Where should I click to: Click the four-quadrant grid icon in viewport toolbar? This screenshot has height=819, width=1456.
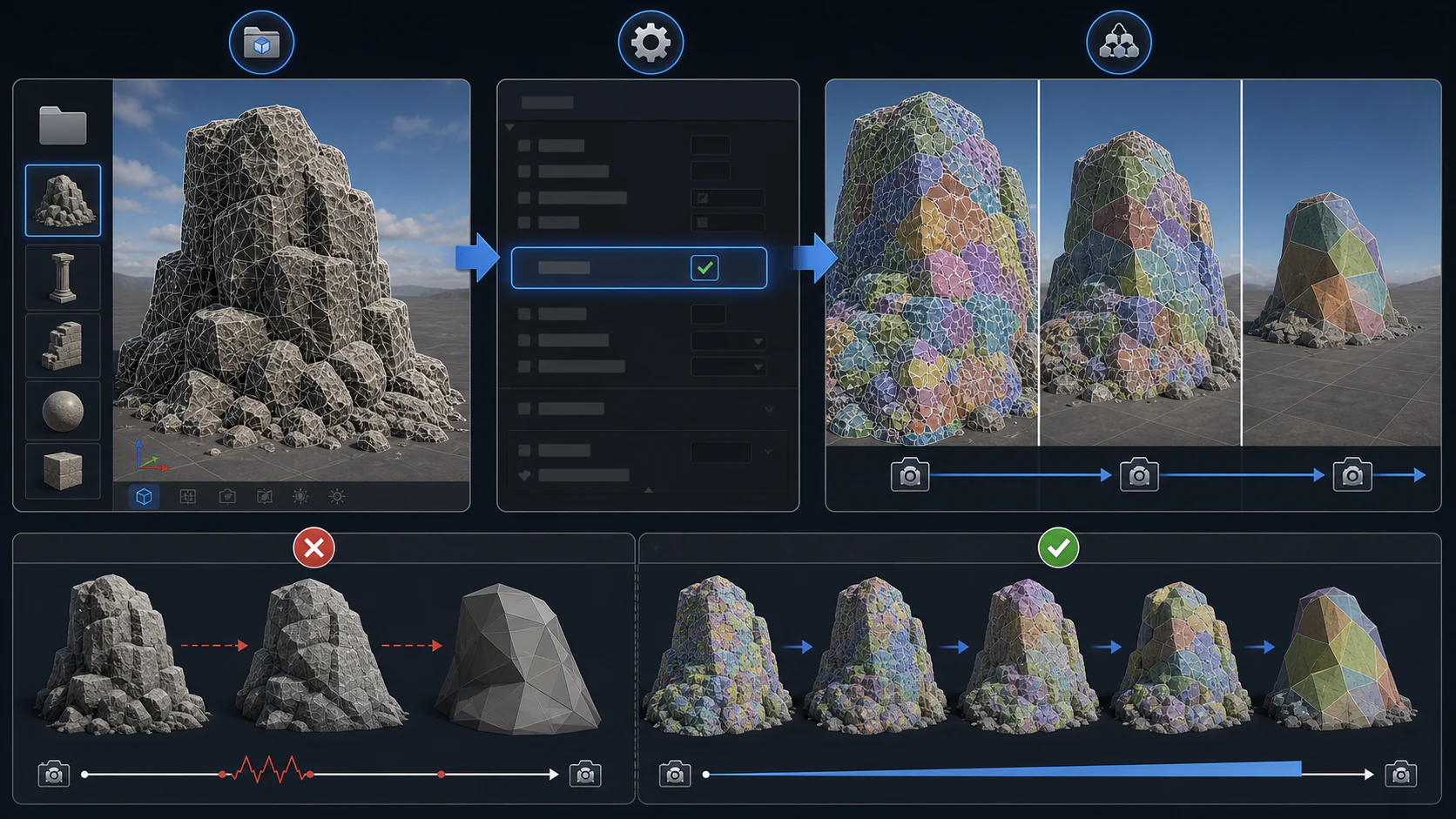pyautogui.click(x=188, y=496)
